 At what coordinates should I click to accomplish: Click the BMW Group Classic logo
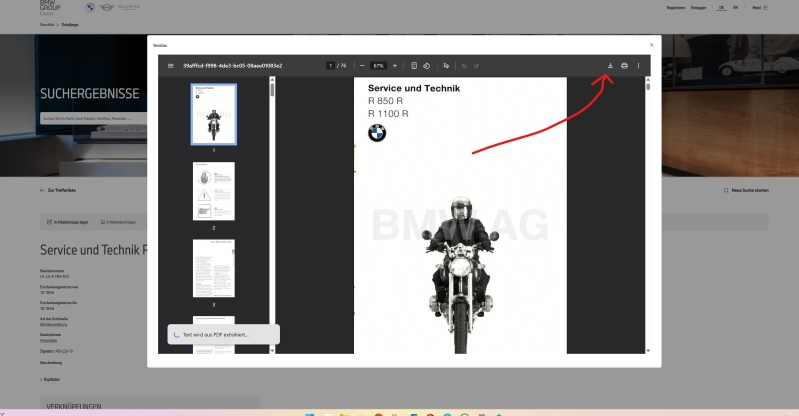click(x=50, y=8)
